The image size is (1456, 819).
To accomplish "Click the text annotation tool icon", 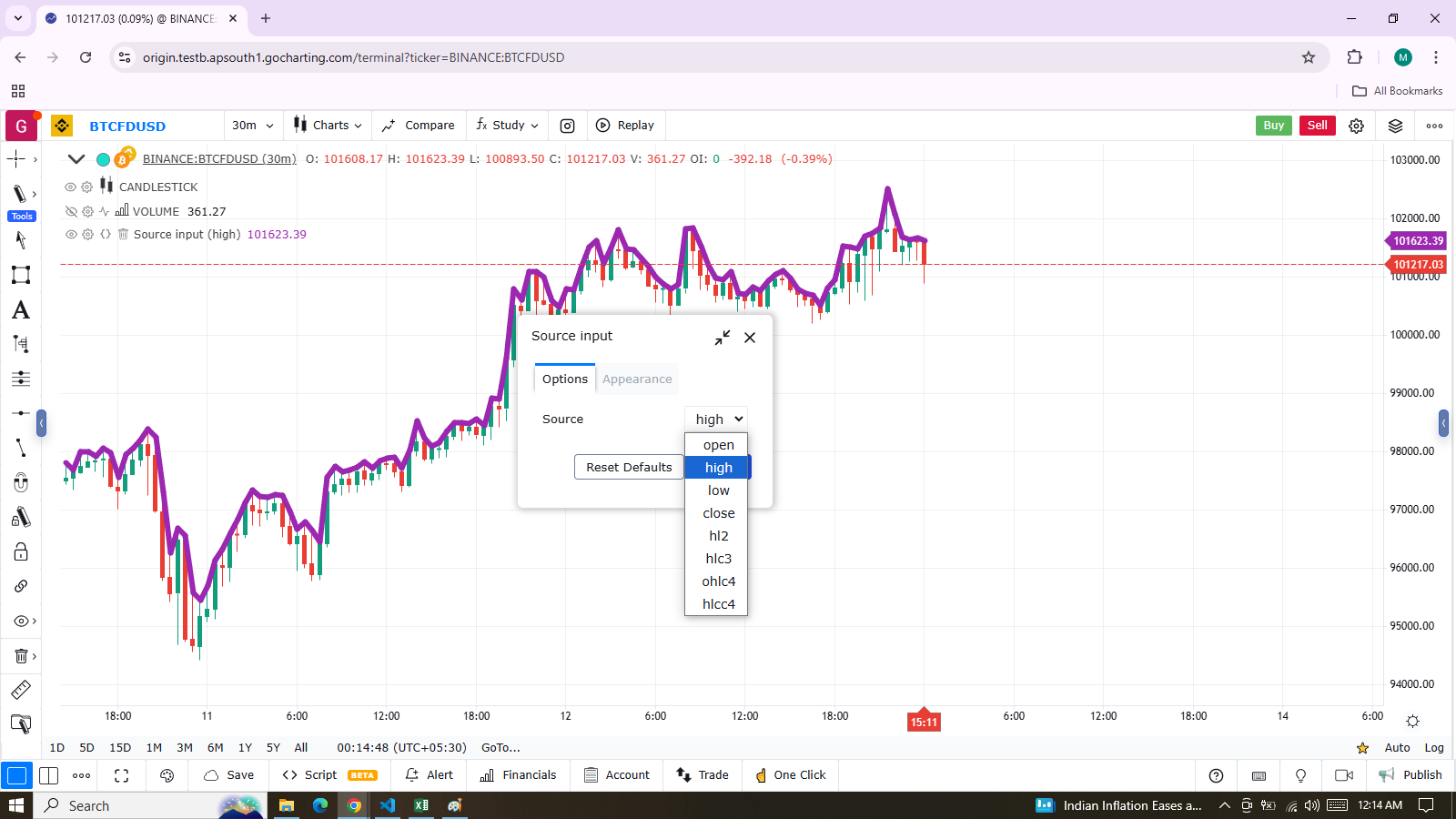I will pyautogui.click(x=20, y=310).
